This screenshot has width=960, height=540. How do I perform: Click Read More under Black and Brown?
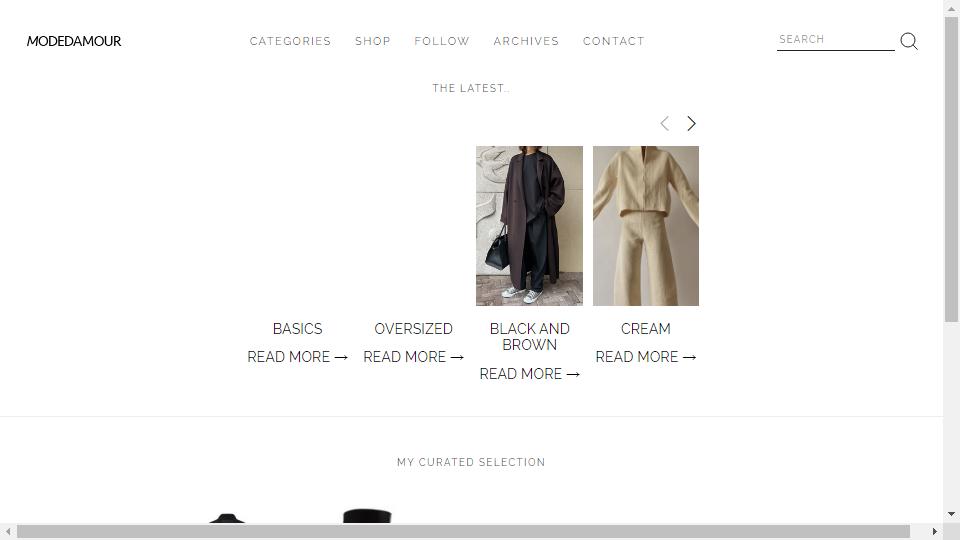click(x=530, y=374)
